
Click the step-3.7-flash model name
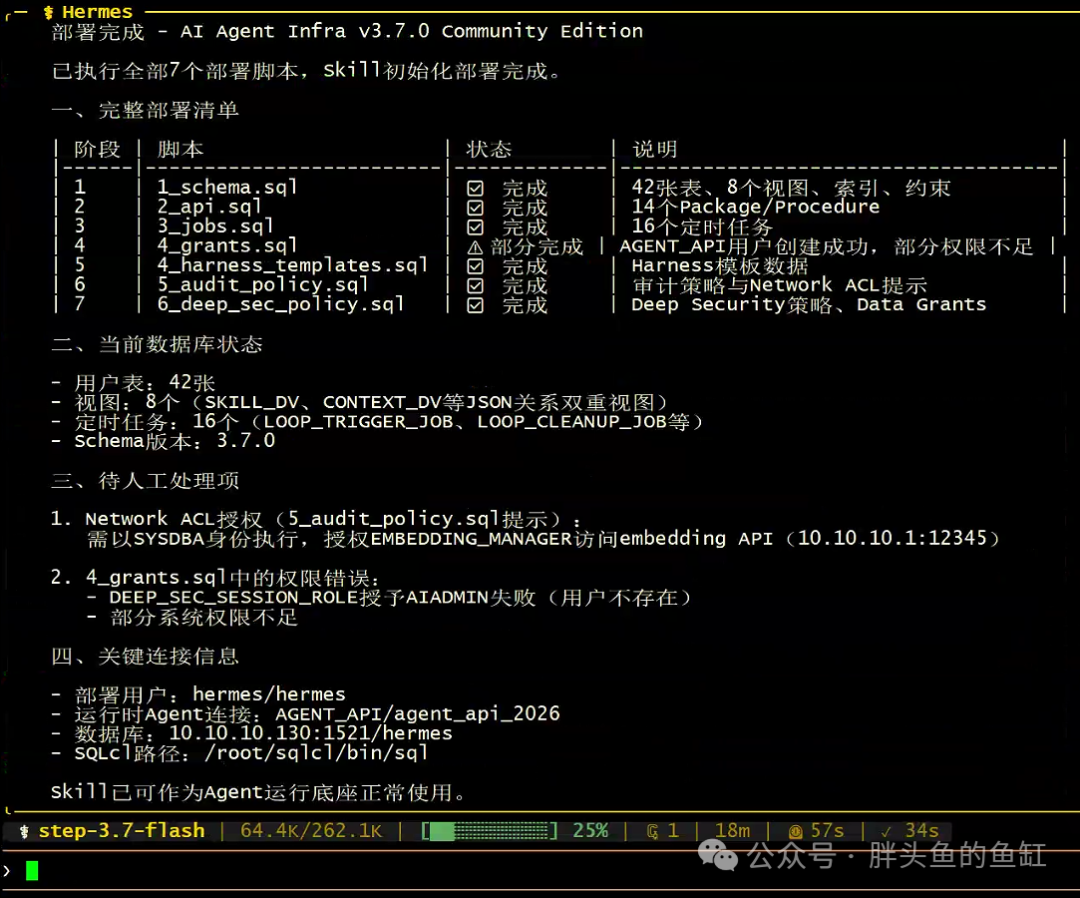[x=122, y=831]
